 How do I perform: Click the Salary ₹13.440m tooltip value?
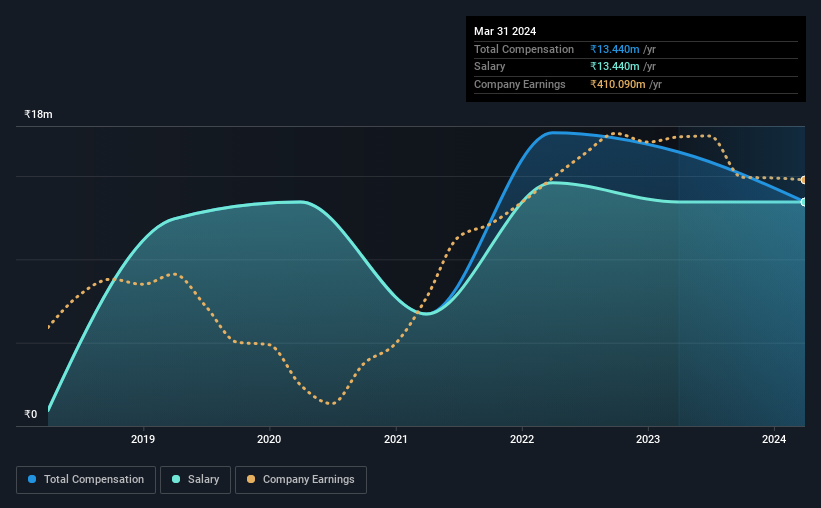click(615, 67)
